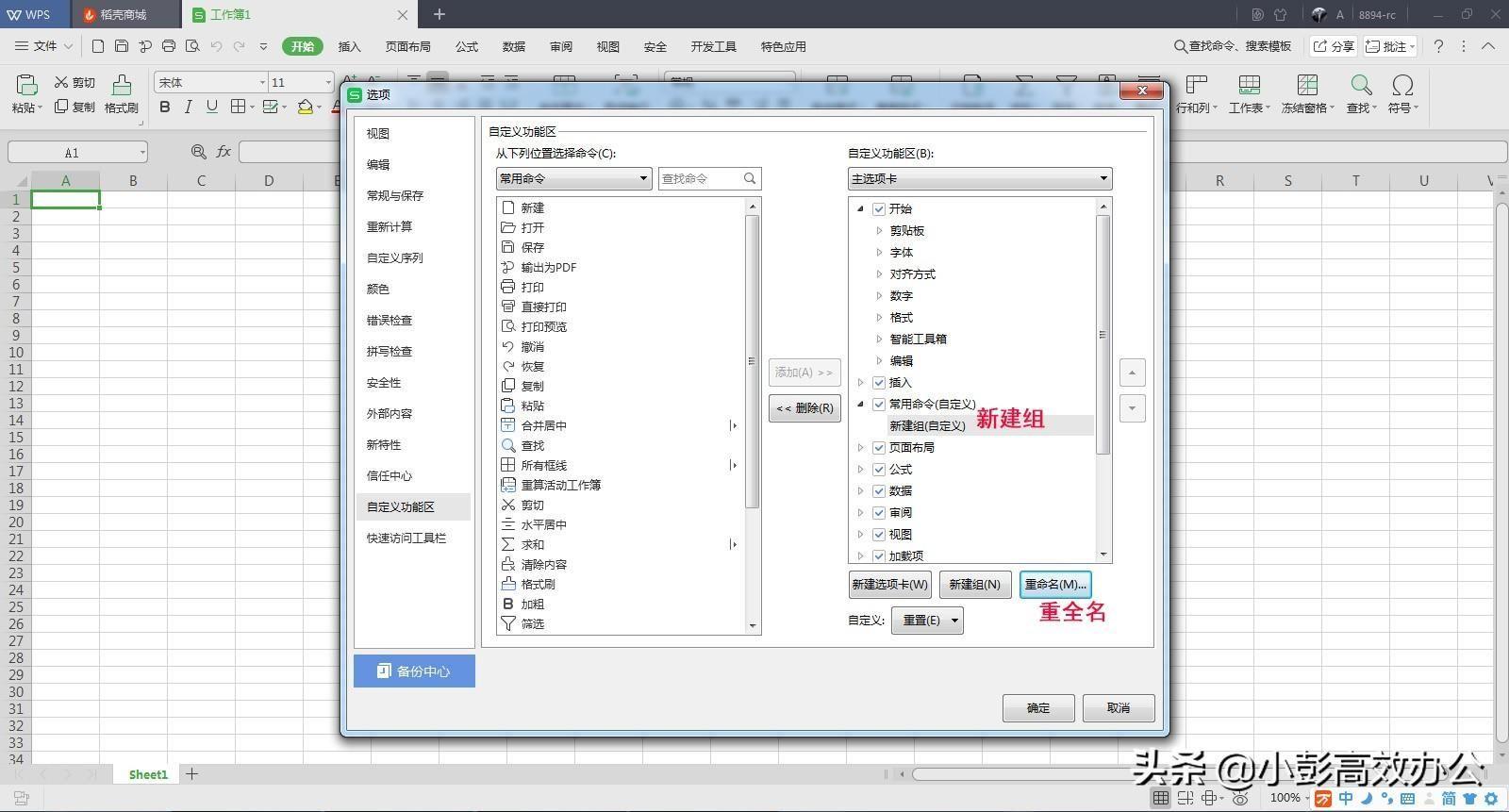The image size is (1509, 812).
Task: Click the Share (分享) button
Action: [x=1334, y=46]
